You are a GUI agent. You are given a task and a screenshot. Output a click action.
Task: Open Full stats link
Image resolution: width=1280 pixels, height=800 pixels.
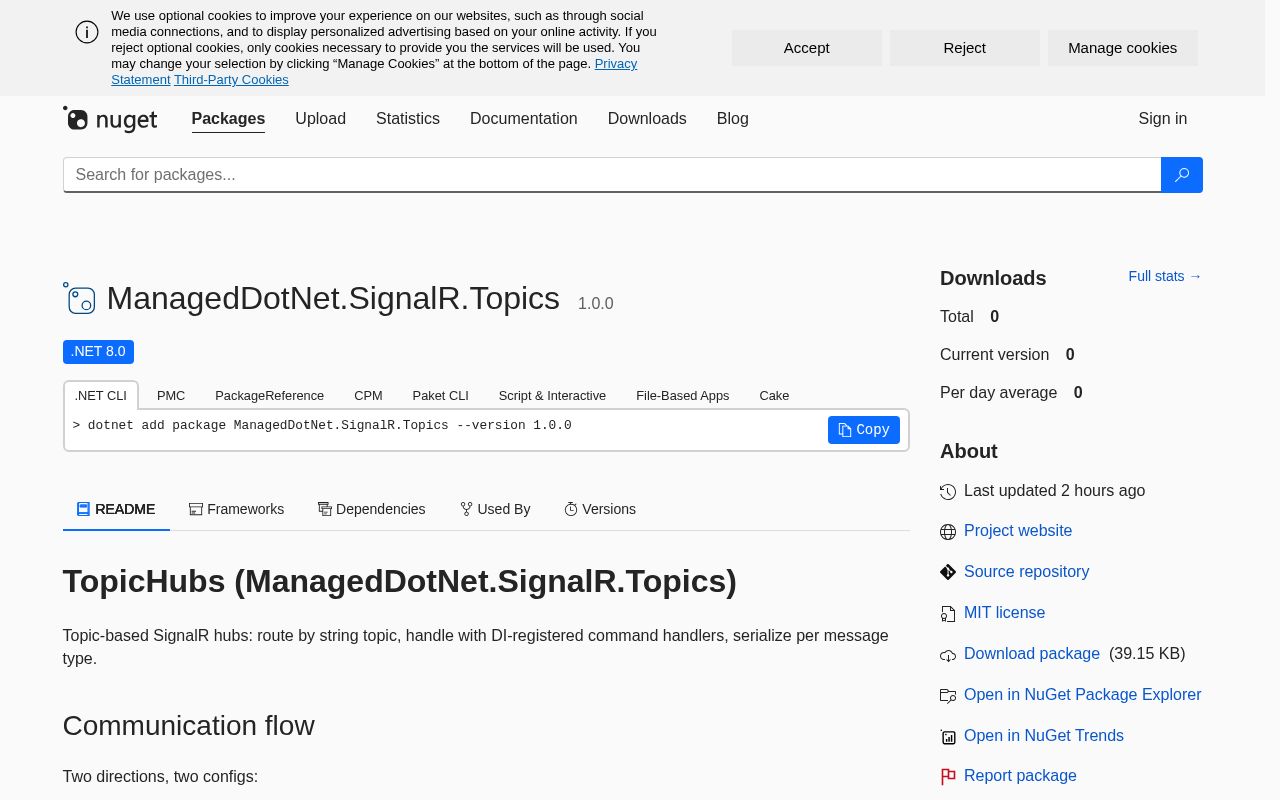(x=1165, y=276)
